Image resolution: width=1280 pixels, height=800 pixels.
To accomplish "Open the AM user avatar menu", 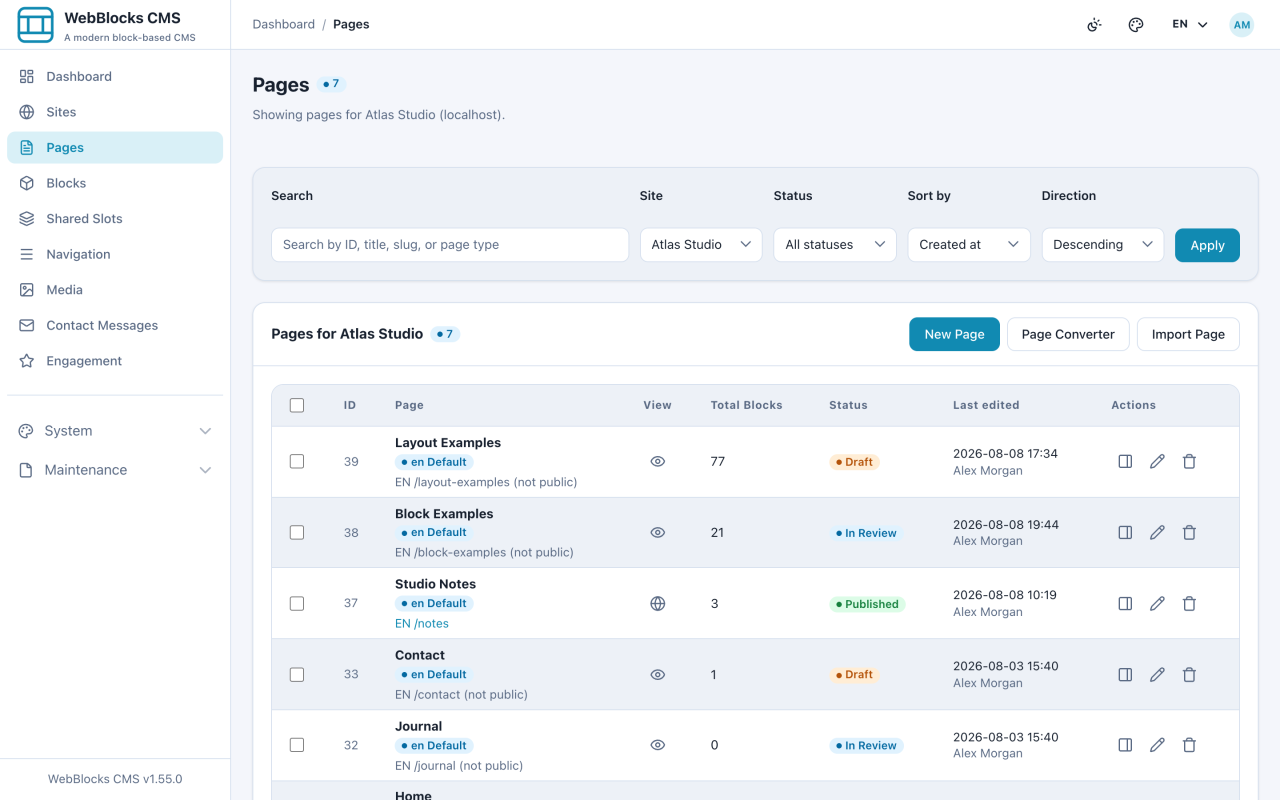I will point(1241,25).
